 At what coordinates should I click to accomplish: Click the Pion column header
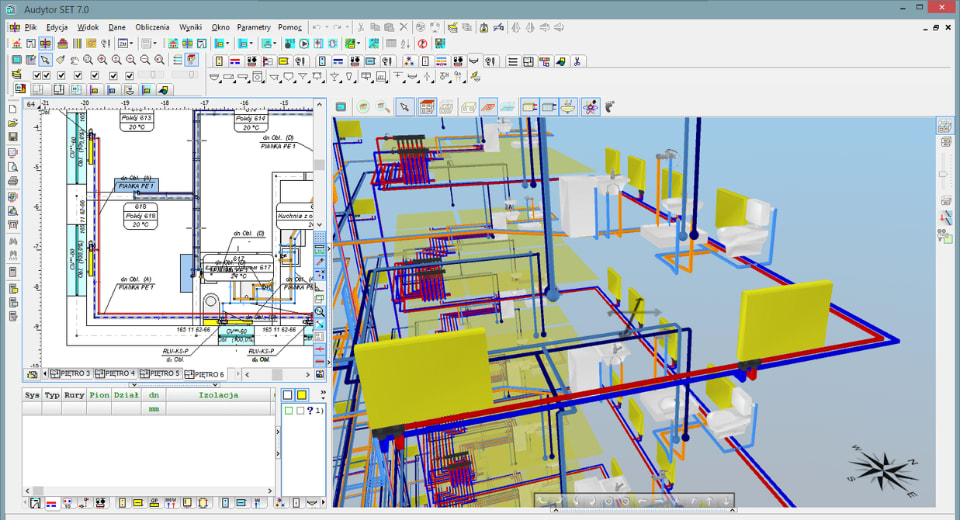(x=99, y=395)
